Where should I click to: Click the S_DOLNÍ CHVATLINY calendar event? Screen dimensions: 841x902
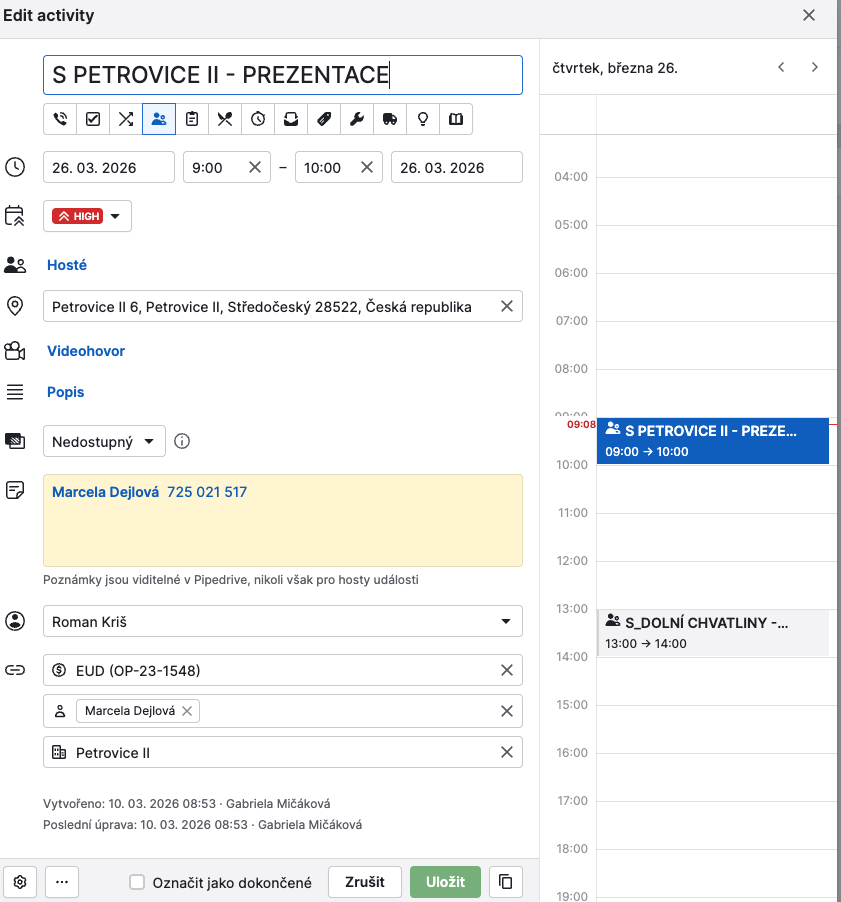coord(712,633)
